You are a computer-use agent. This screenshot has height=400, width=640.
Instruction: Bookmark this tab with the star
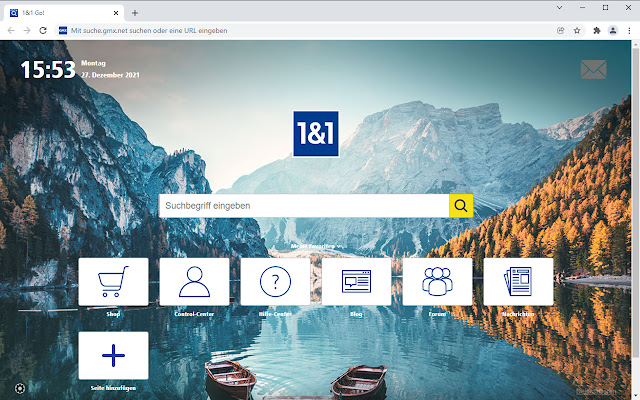[x=577, y=31]
